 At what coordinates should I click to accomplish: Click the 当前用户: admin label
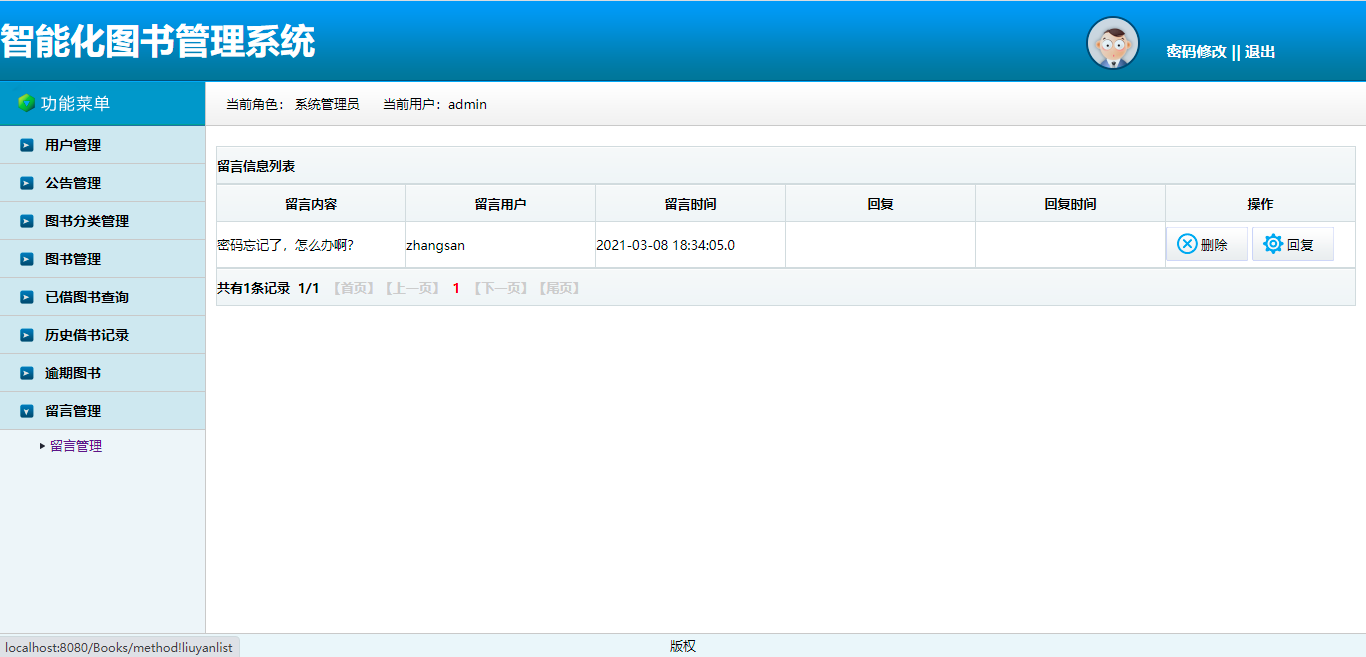pos(435,104)
